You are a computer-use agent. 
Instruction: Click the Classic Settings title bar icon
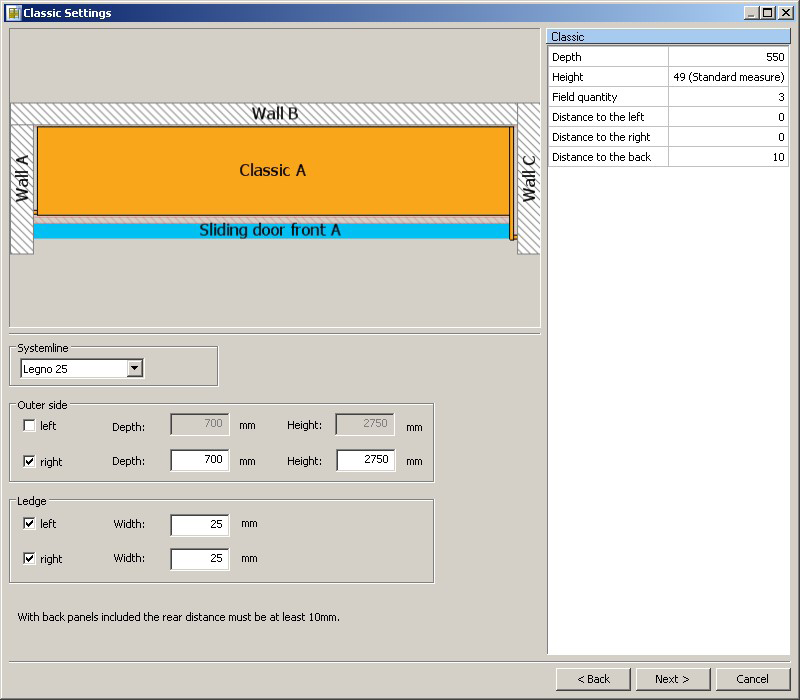coord(13,13)
